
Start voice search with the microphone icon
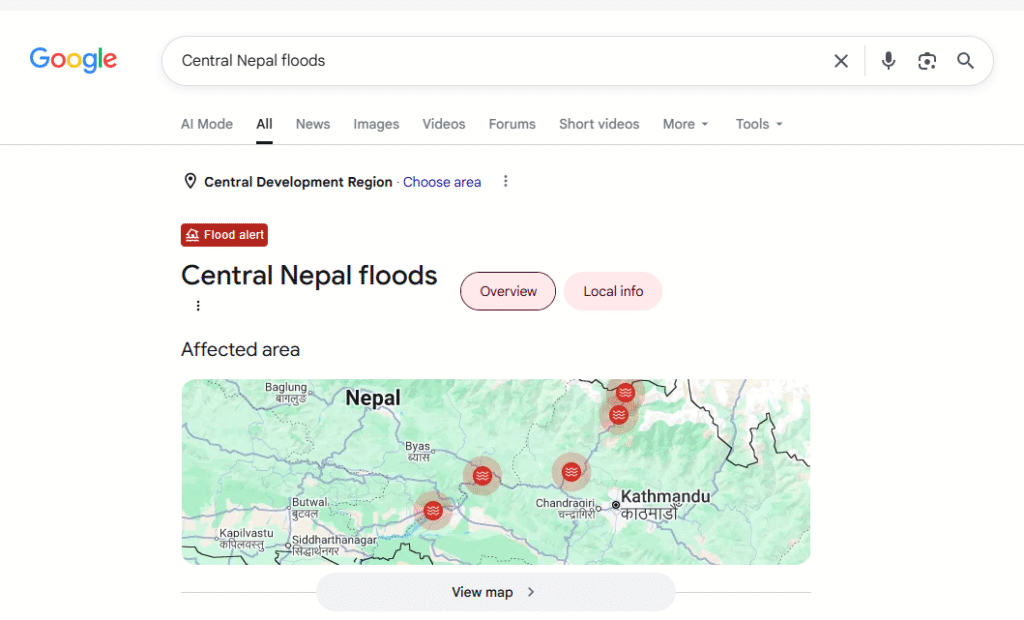point(888,61)
